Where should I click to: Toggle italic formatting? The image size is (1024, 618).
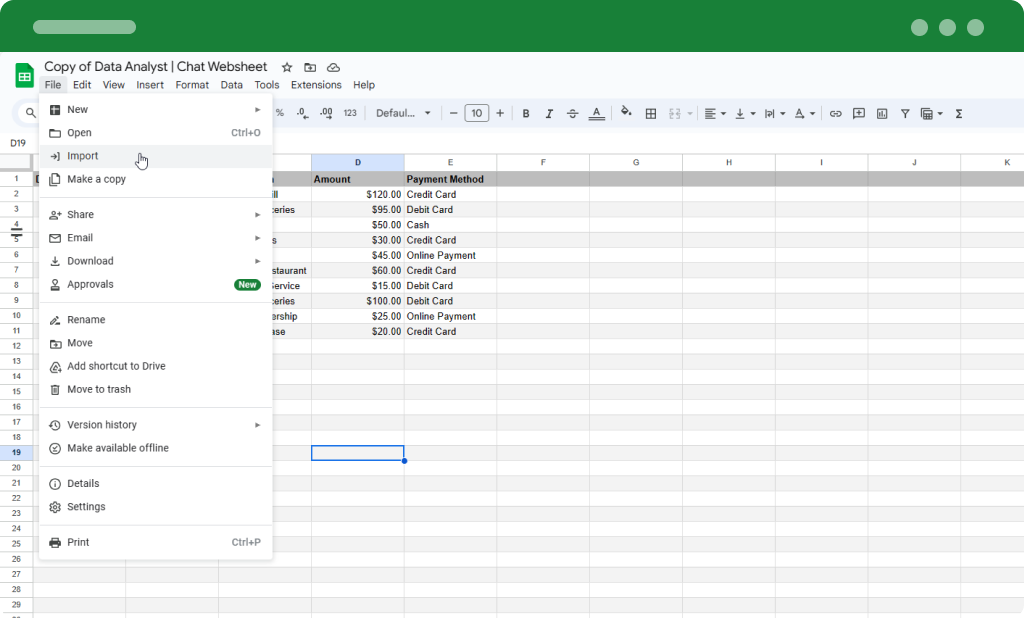[x=548, y=114]
